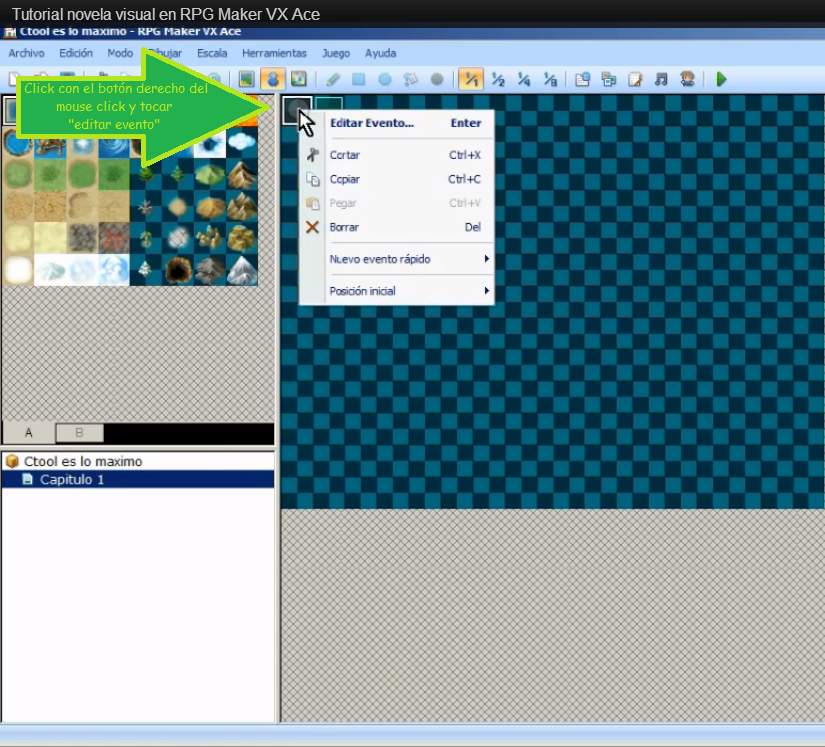Screen dimensions: 825x747
Task: Open the Escala menu
Action: click(212, 53)
